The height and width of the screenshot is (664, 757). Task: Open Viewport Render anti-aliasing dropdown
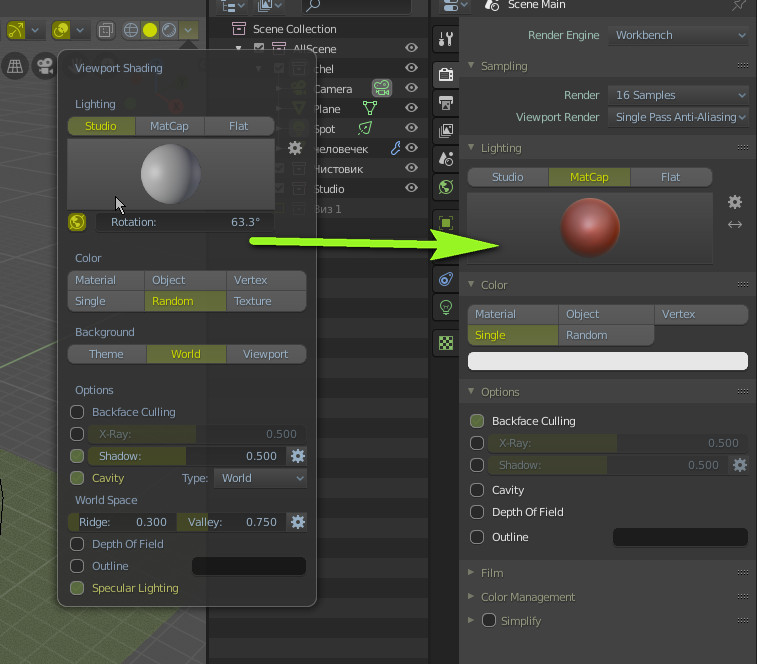pos(678,117)
